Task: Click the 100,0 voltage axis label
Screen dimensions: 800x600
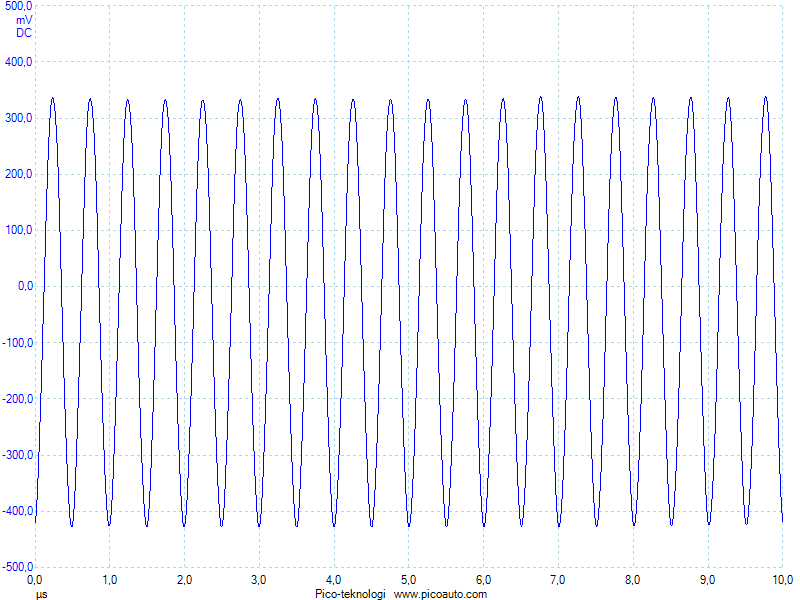Action: pyautogui.click(x=18, y=230)
